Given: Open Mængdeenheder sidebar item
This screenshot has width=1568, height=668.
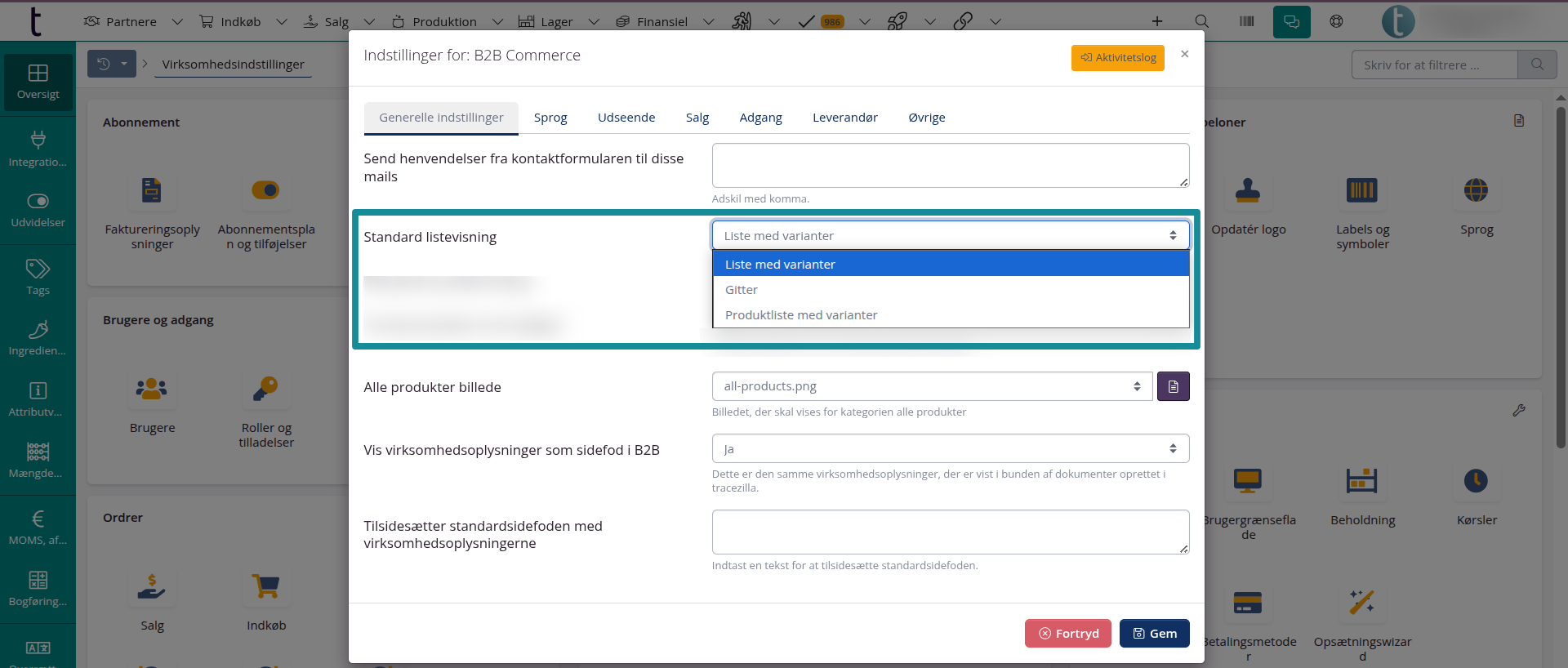Looking at the screenshot, I should click(38, 461).
